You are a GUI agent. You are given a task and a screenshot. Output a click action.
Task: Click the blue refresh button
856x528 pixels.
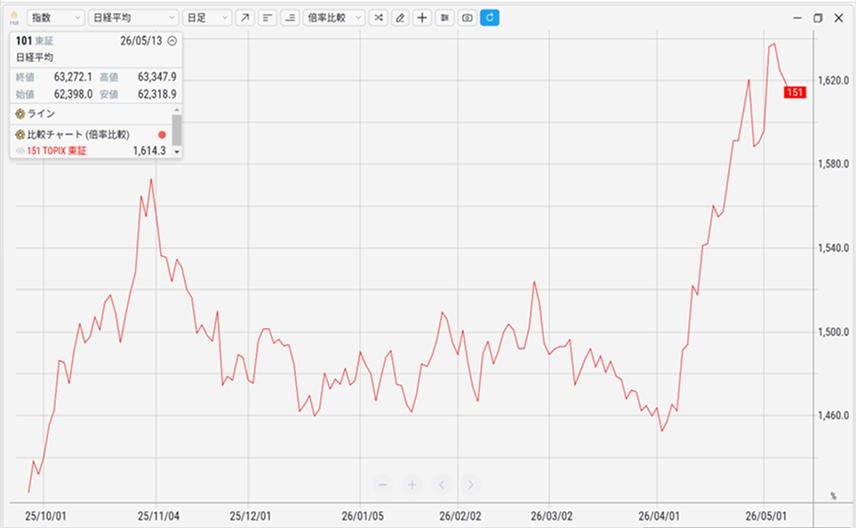[490, 18]
